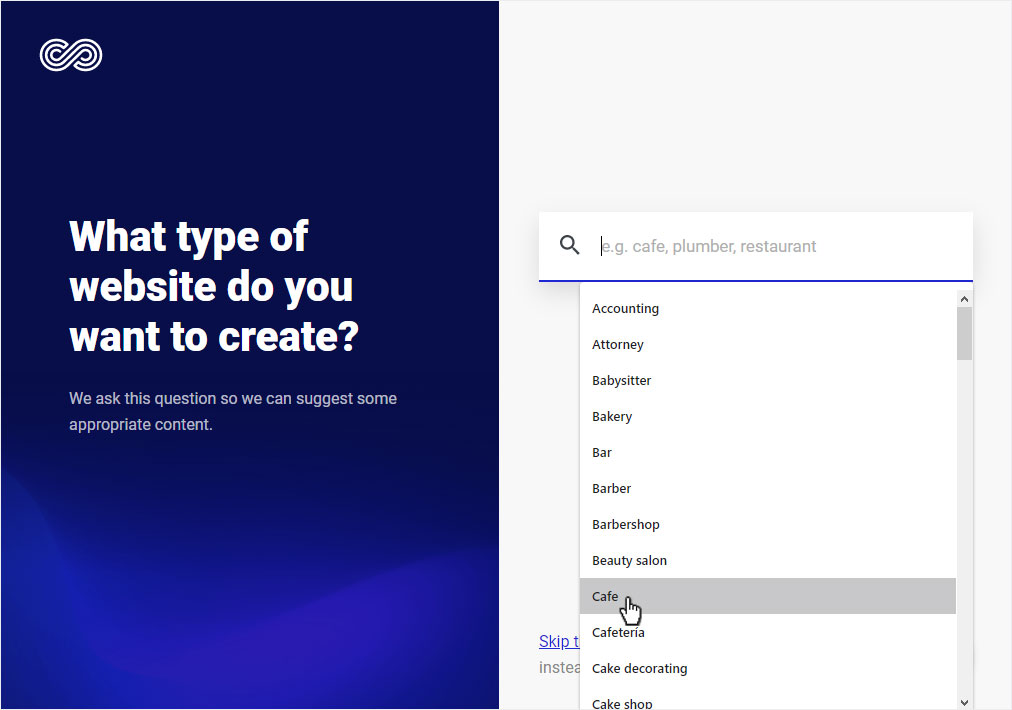Choose Cafeteria in the suggestions
The height and width of the screenshot is (710, 1012).
pyautogui.click(x=767, y=633)
